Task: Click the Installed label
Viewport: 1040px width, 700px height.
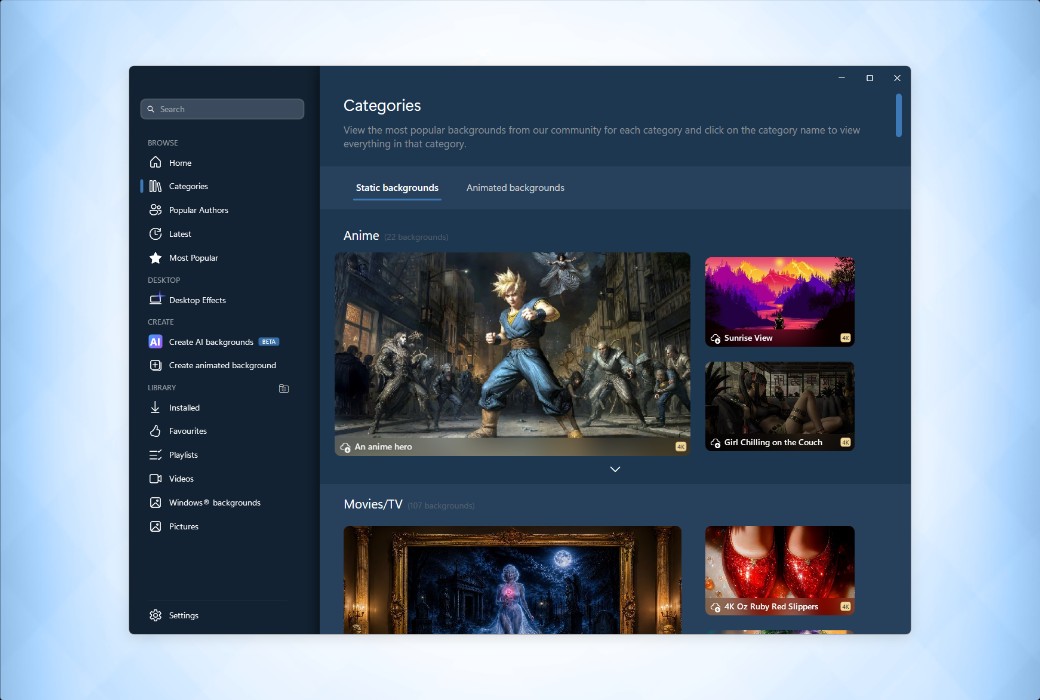Action: pos(184,407)
